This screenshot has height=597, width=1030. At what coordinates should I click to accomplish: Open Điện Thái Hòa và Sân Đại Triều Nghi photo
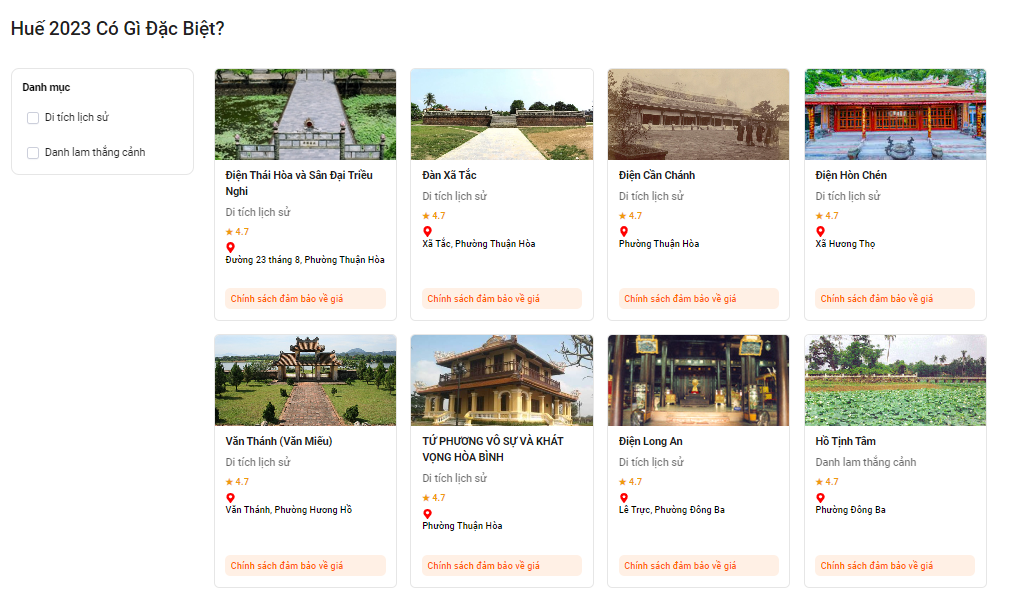point(305,114)
